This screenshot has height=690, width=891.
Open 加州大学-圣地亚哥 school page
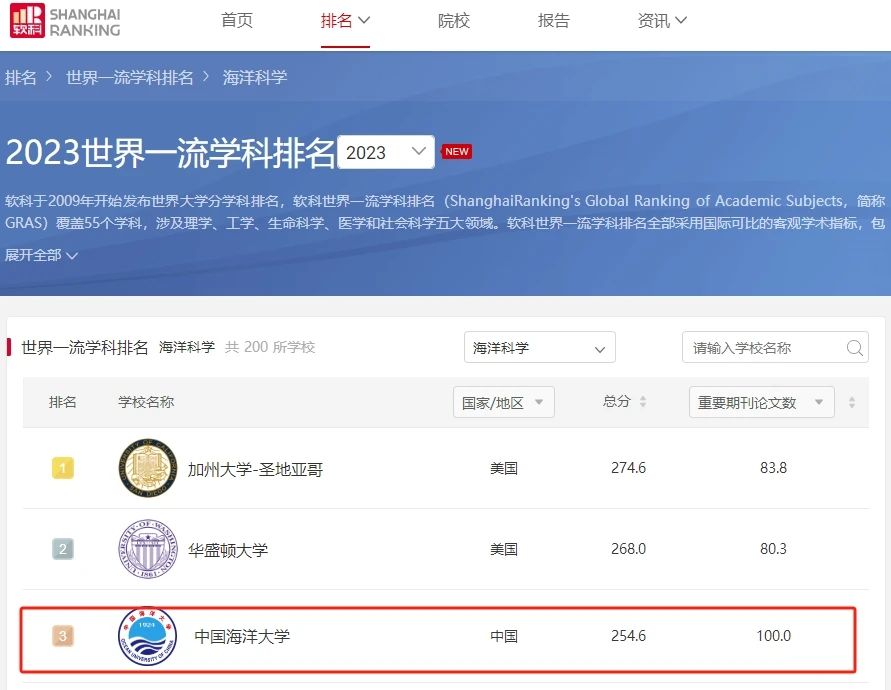pyautogui.click(x=256, y=469)
